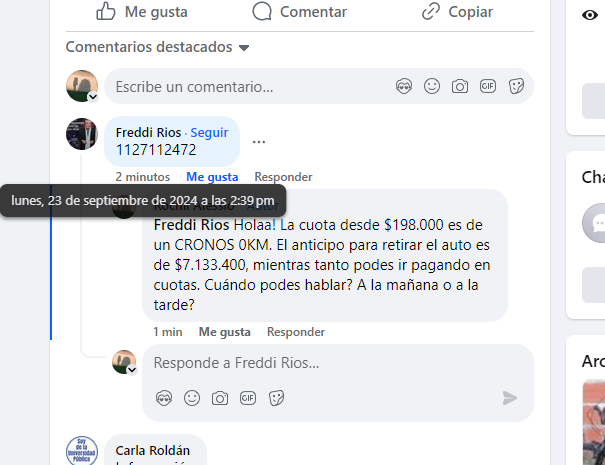Like the post with Me gusta button
The height and width of the screenshot is (465, 605).
click(142, 12)
